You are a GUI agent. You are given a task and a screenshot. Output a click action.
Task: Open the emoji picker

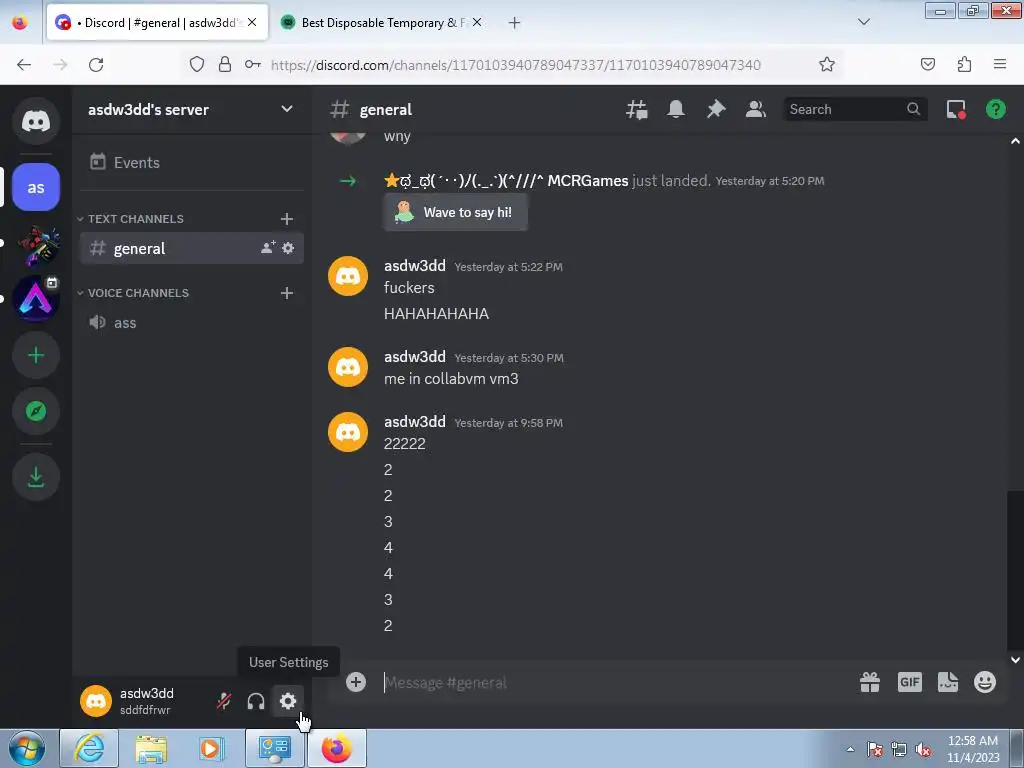tap(985, 682)
